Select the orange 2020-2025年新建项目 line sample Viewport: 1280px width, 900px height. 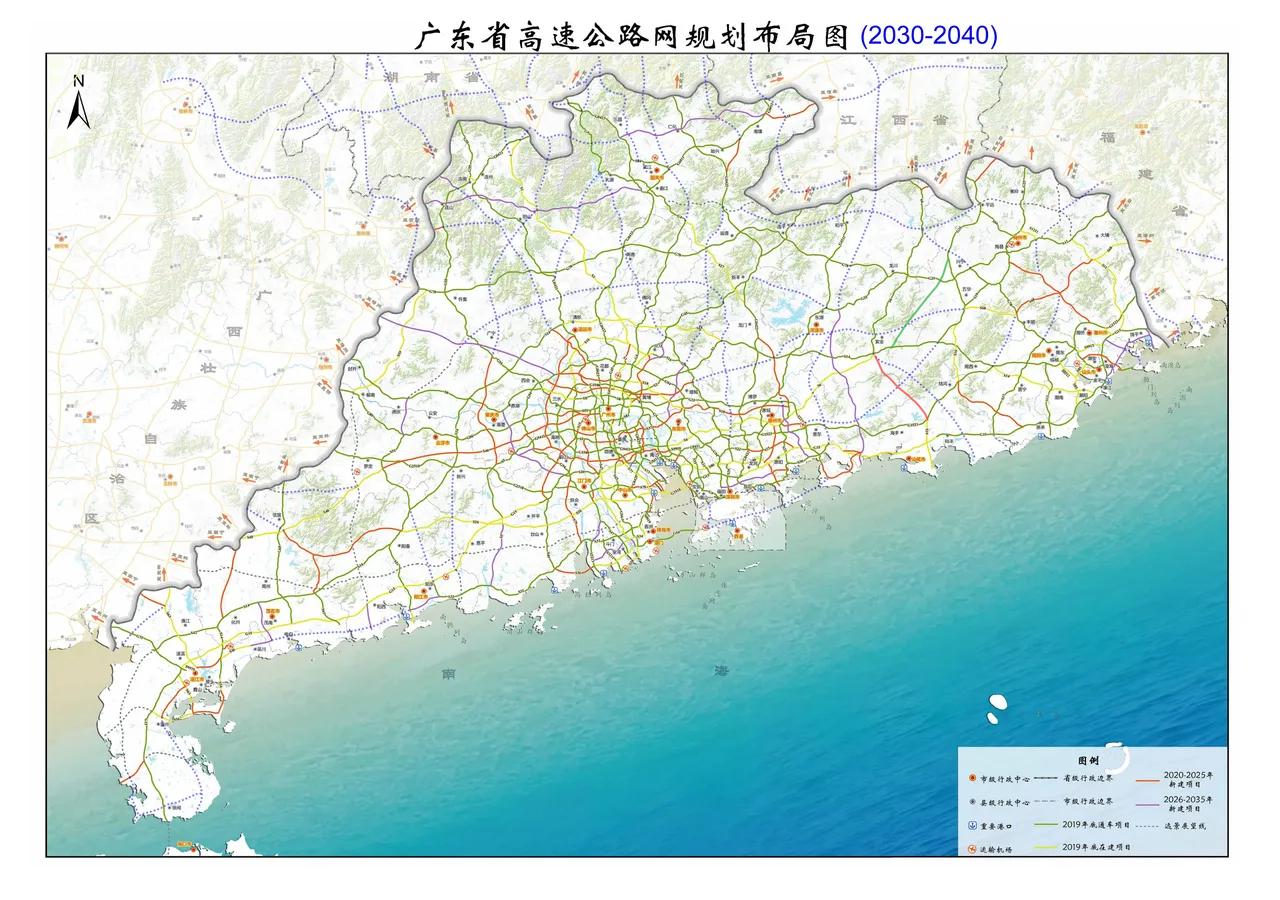click(x=1148, y=780)
